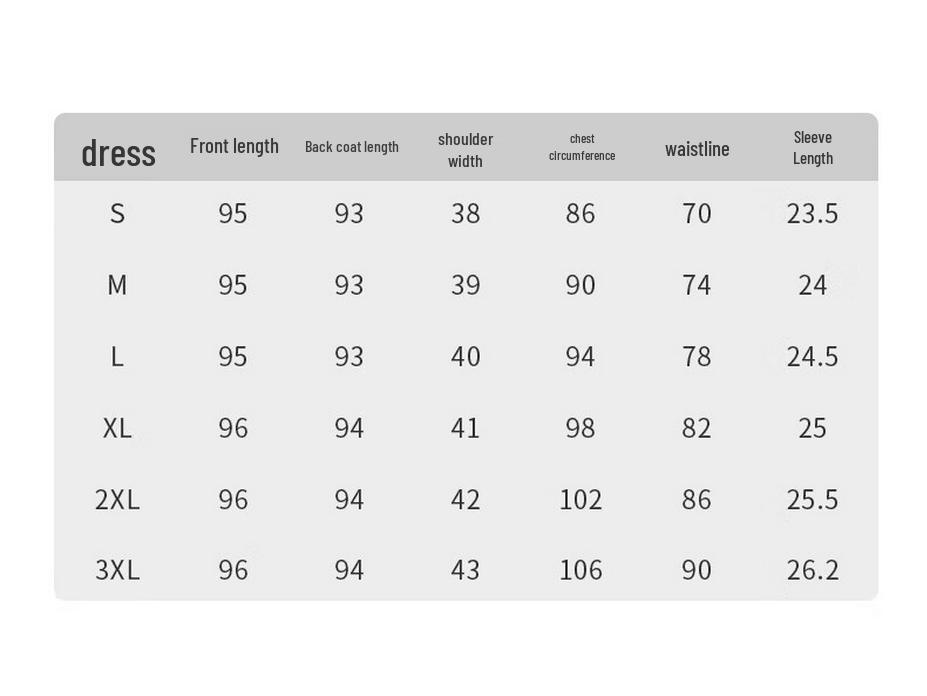Select the size S row label
This screenshot has height=696, width=927.
pos(117,213)
